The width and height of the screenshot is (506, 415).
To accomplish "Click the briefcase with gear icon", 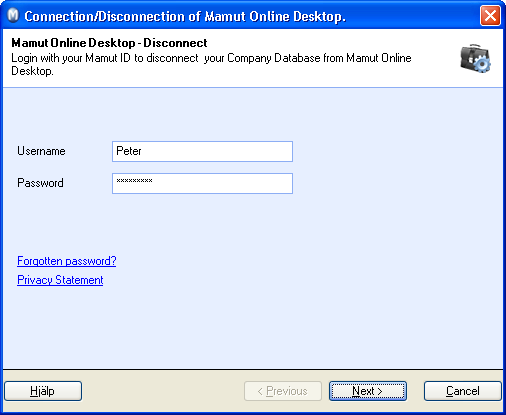I will [475, 58].
